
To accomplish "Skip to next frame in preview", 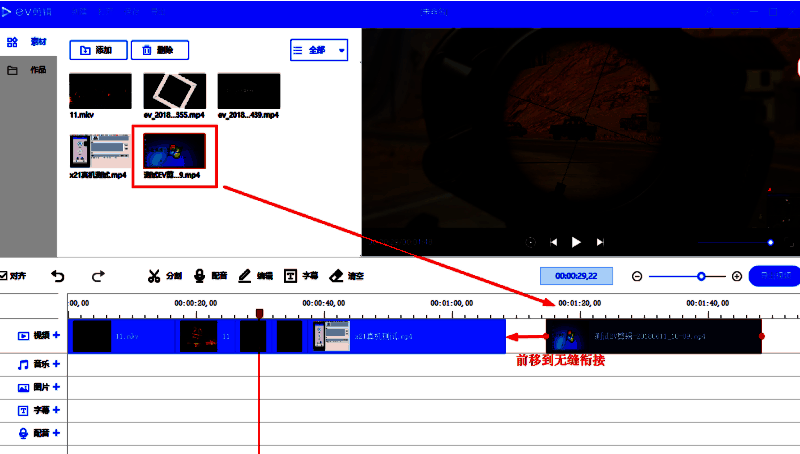I will pos(600,242).
